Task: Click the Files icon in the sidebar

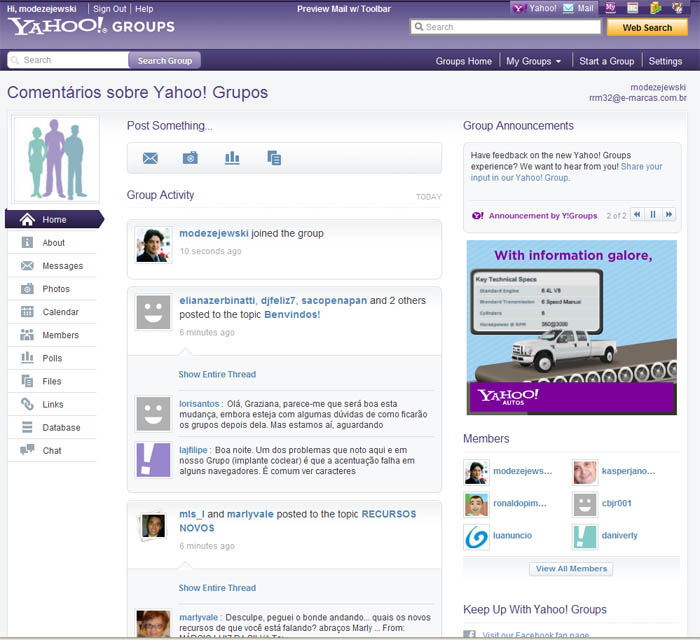Action: (x=27, y=381)
